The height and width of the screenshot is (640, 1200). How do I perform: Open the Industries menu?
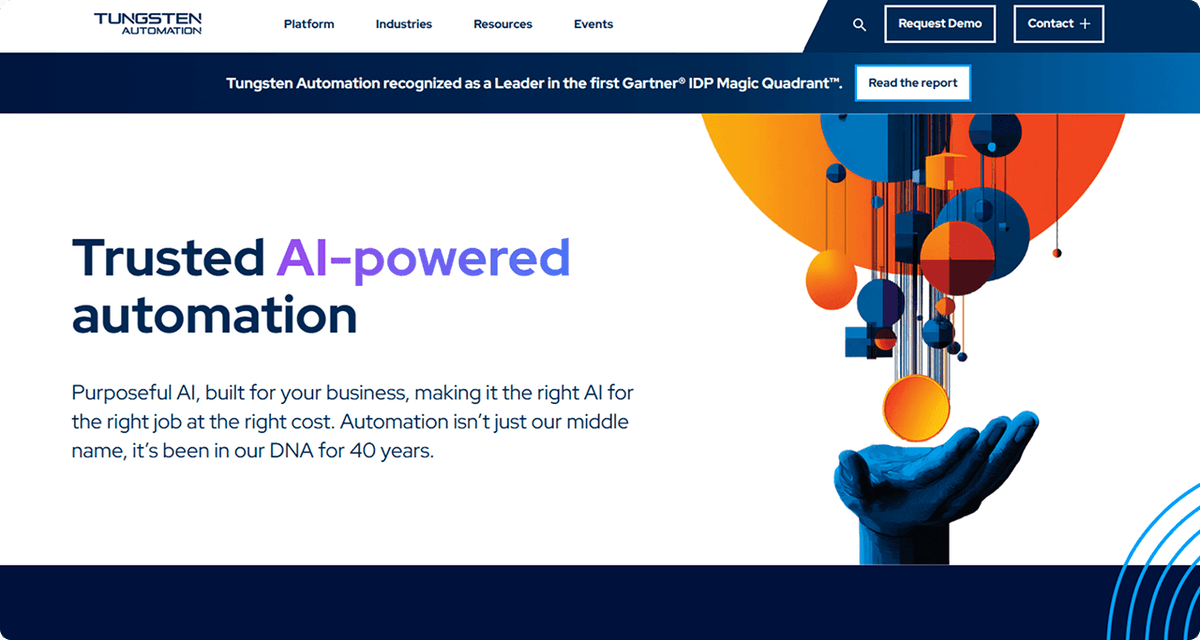tap(404, 24)
